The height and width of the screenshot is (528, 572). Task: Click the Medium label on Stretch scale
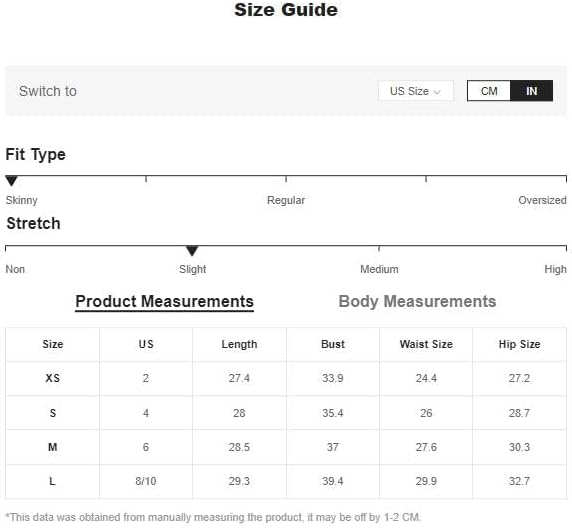(x=379, y=269)
